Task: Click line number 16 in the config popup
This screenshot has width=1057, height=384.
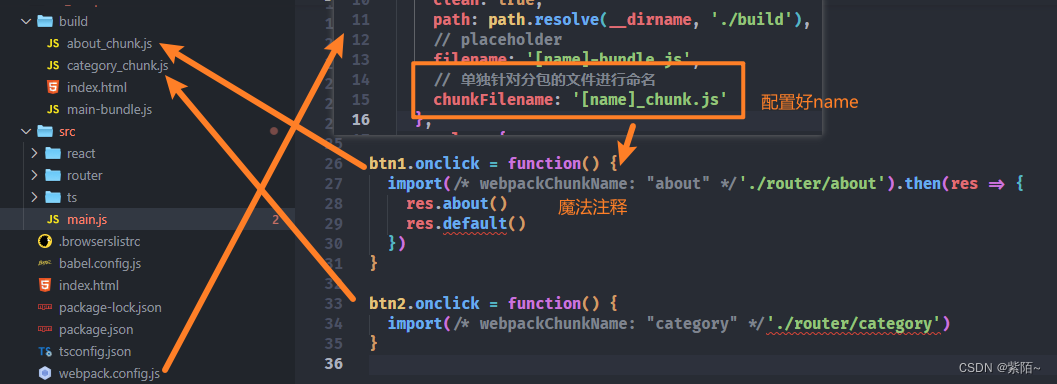Action: tap(361, 120)
